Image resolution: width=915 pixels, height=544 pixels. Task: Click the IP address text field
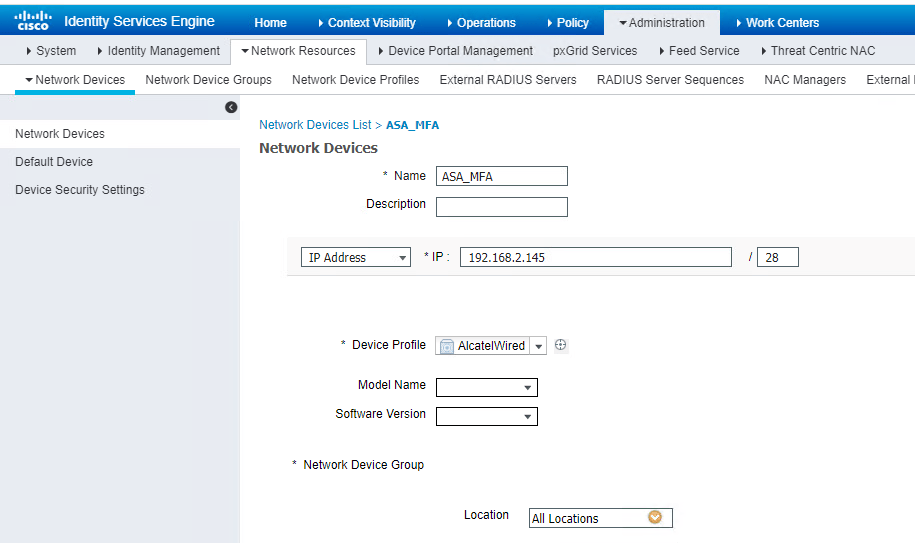pos(595,258)
